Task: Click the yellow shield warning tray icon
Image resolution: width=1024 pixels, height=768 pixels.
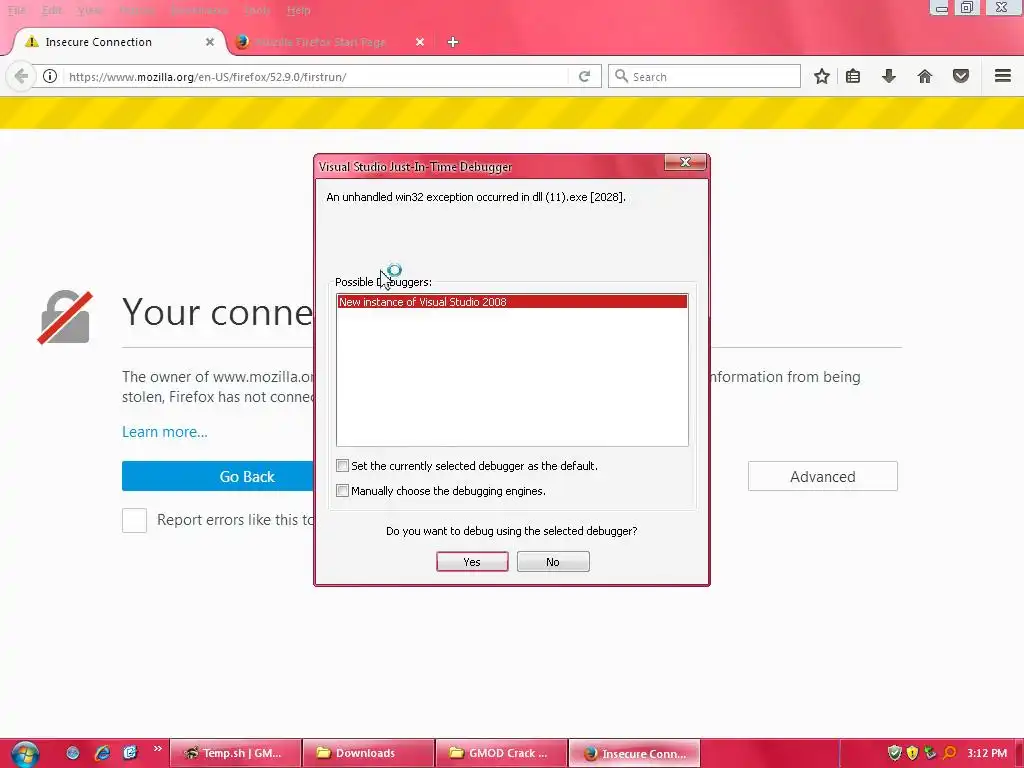Action: [912, 753]
